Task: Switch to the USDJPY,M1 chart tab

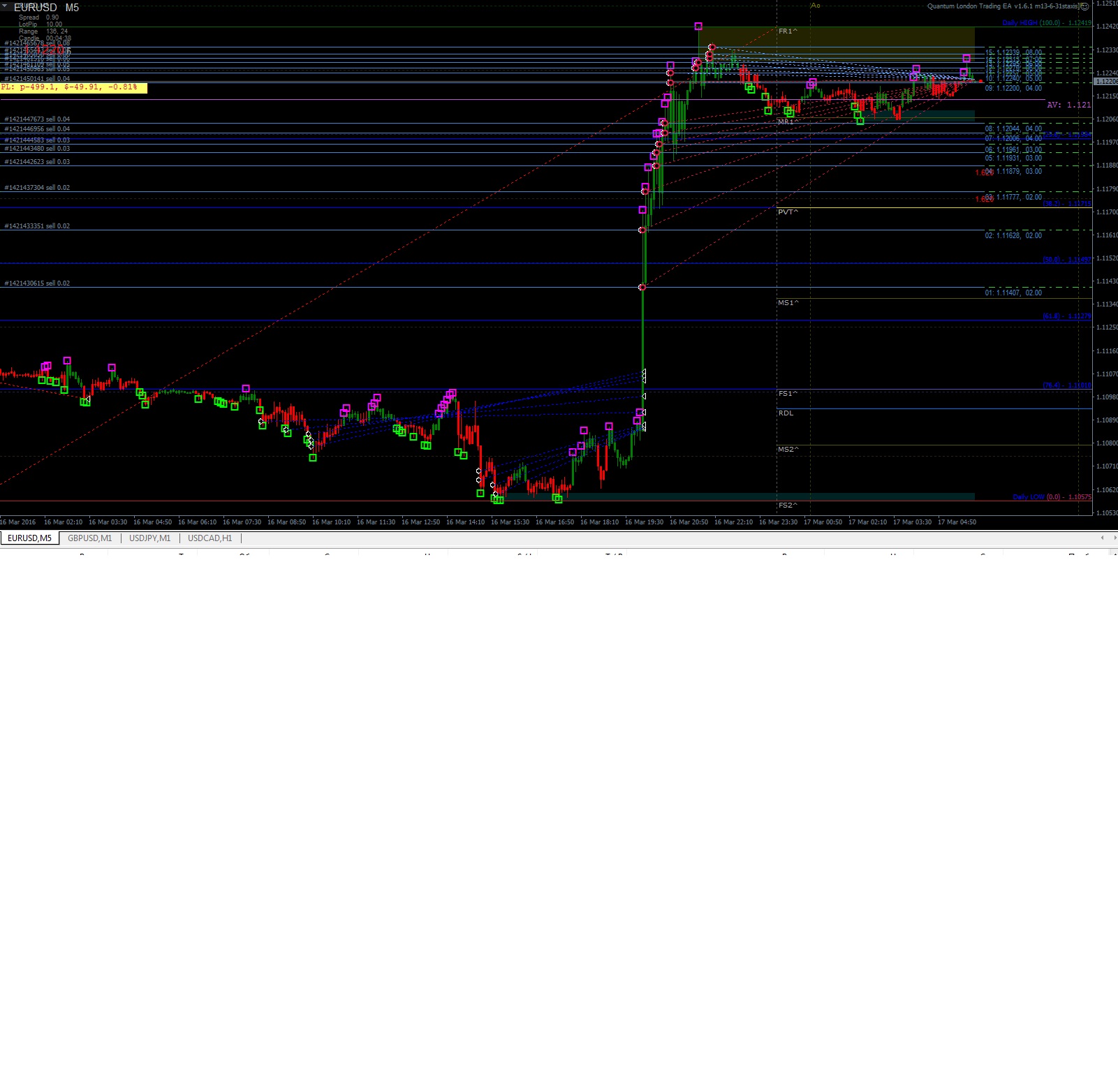Action: point(149,538)
